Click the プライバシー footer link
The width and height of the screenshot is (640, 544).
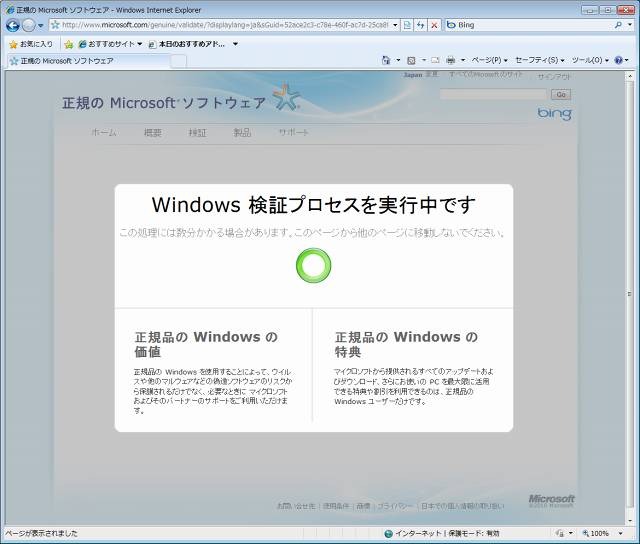[x=395, y=506]
